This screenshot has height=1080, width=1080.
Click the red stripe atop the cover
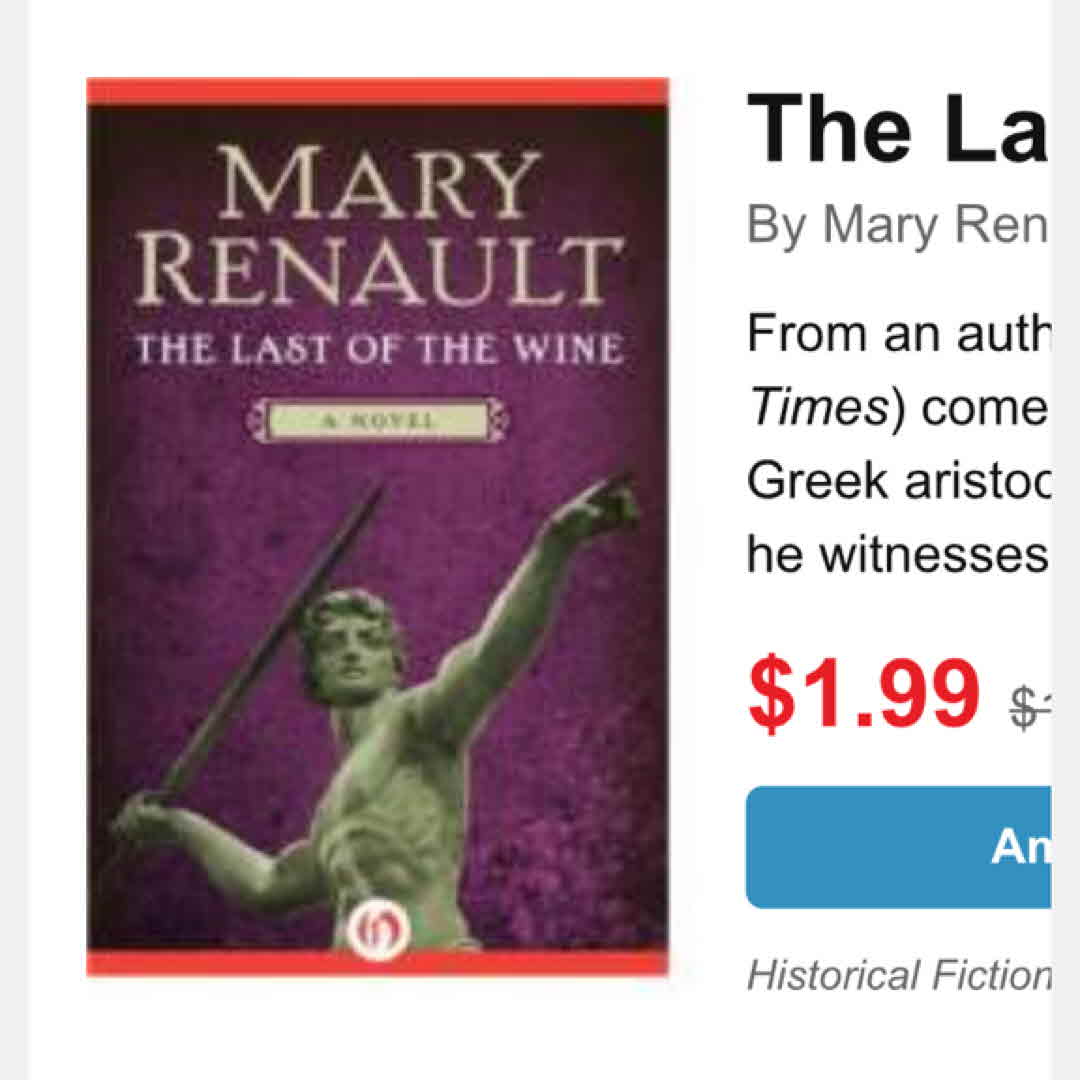coord(377,92)
